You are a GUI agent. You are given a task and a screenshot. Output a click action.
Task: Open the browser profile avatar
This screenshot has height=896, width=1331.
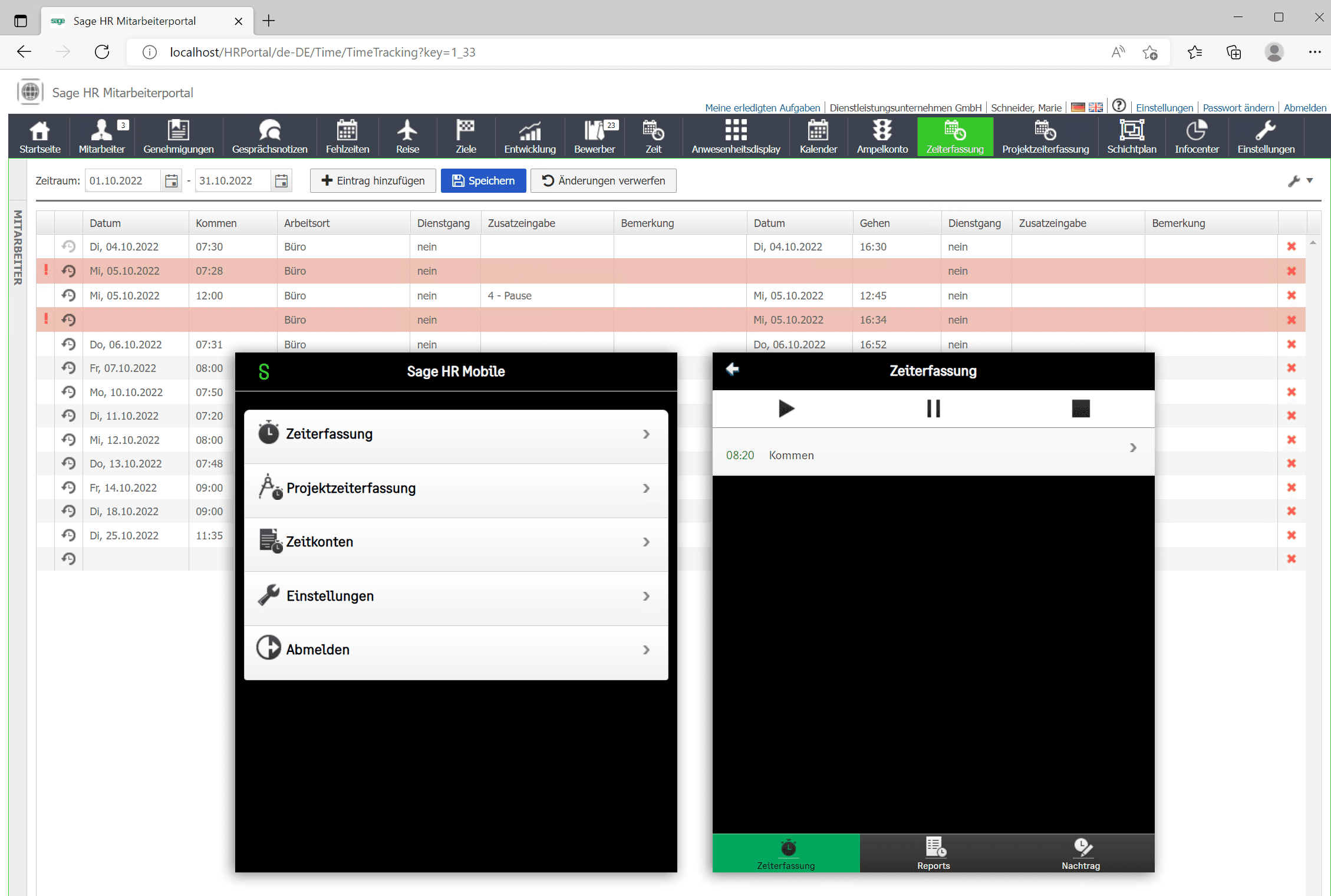[1274, 52]
